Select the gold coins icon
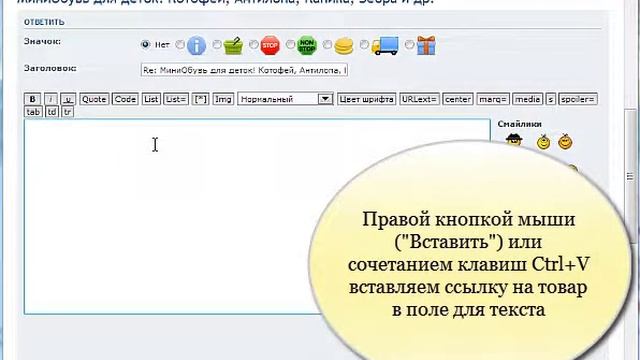The height and width of the screenshot is (360, 640). tap(344, 46)
